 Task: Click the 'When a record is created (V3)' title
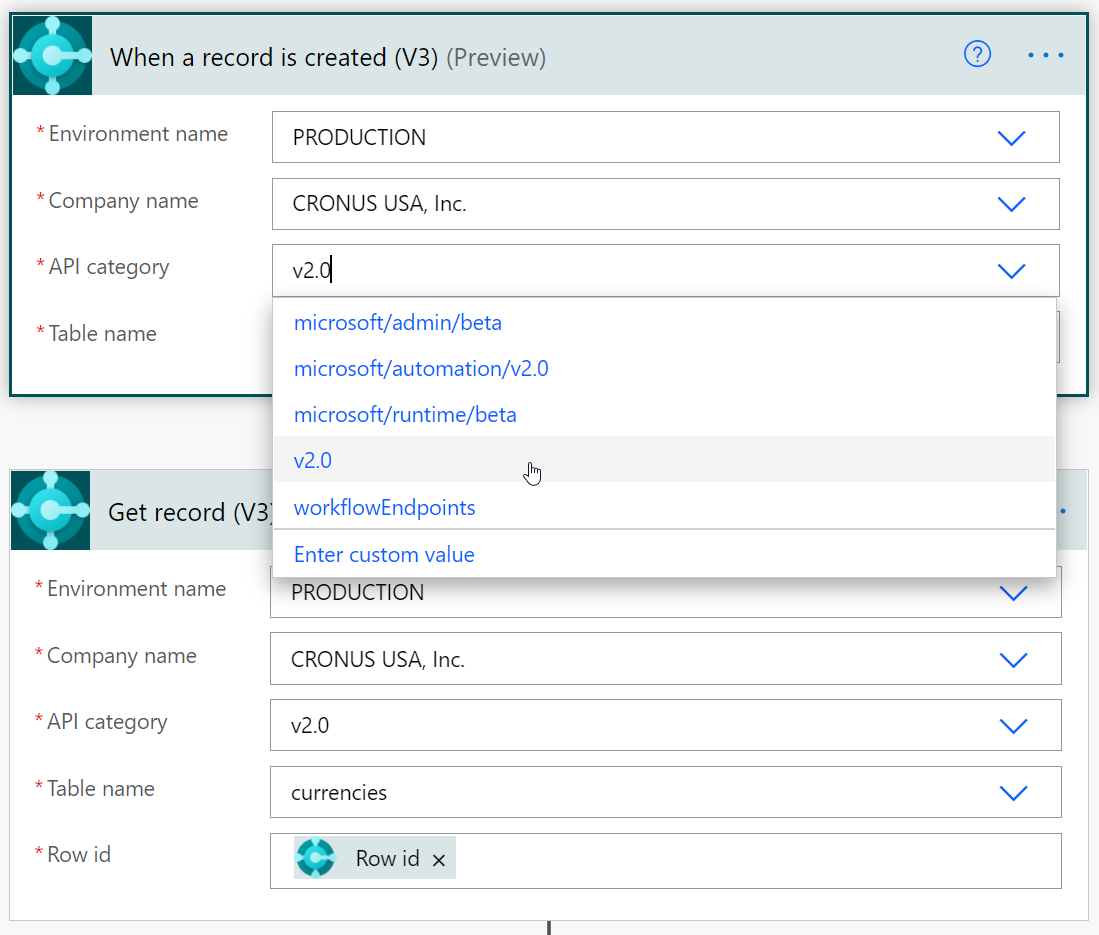[273, 57]
